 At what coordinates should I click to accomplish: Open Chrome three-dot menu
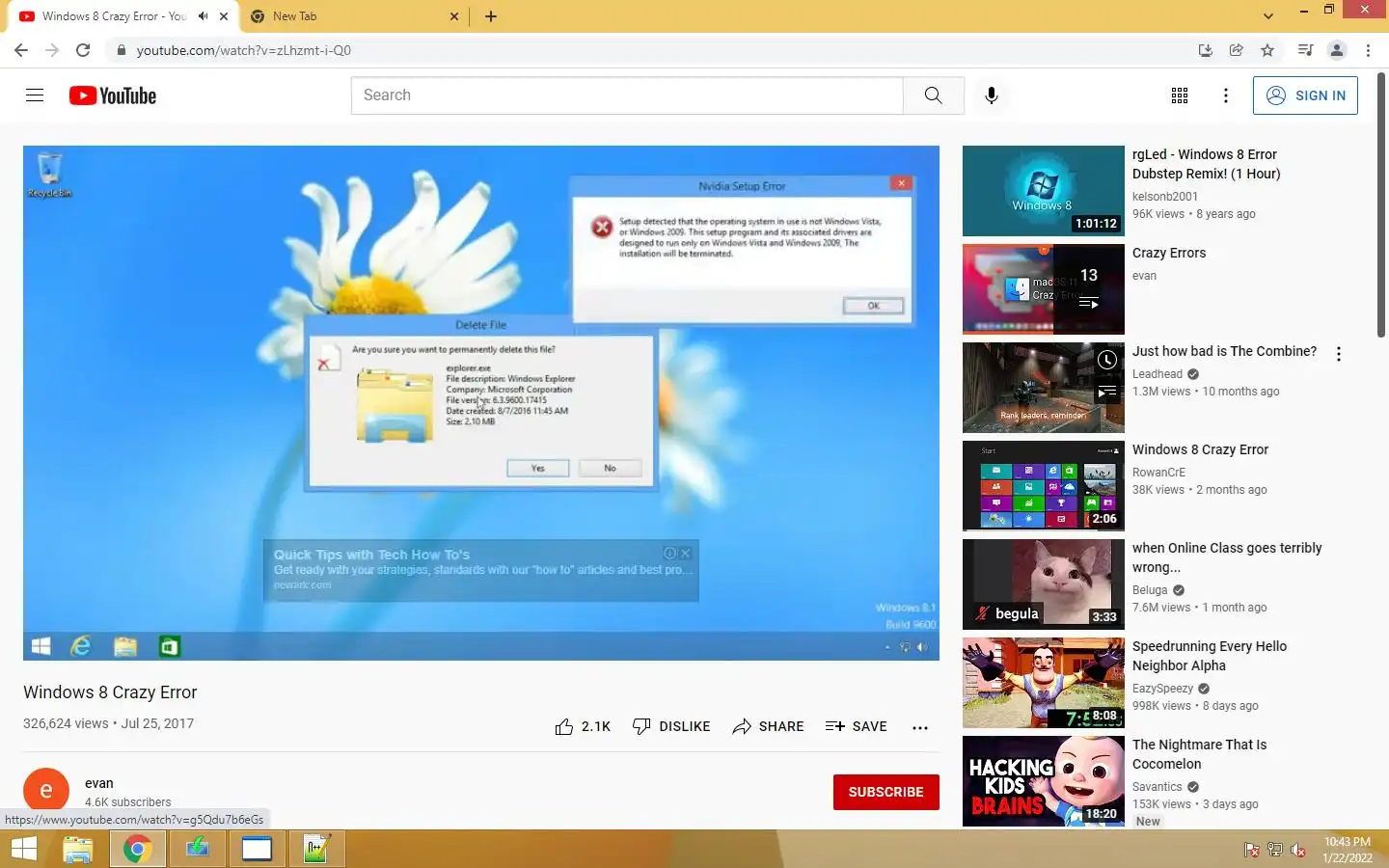coord(1368,50)
